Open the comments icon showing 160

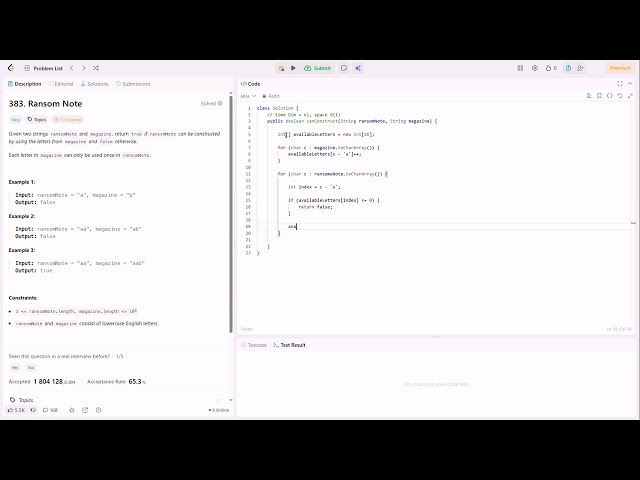pyautogui.click(x=51, y=410)
